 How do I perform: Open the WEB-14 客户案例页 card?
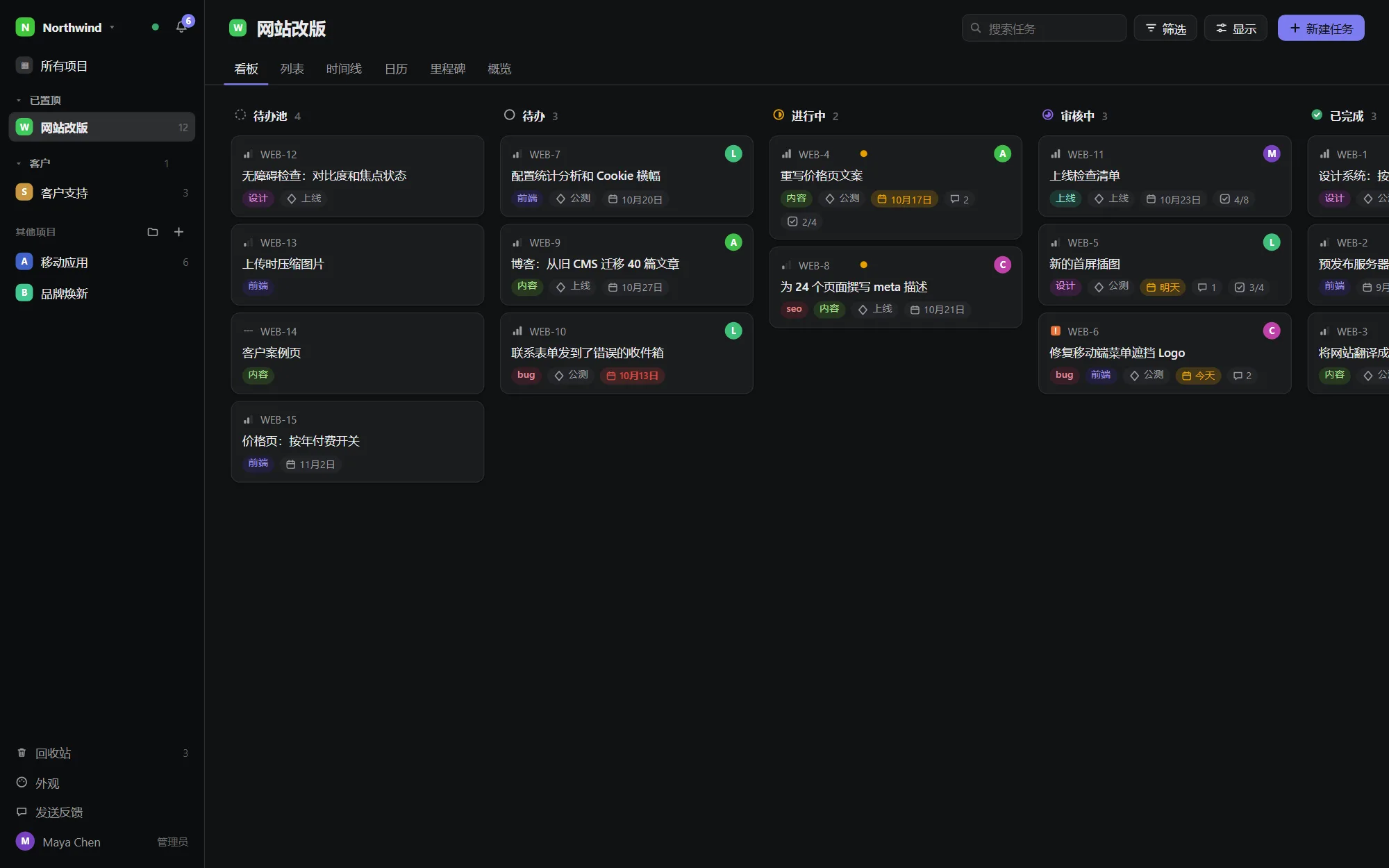[357, 353]
